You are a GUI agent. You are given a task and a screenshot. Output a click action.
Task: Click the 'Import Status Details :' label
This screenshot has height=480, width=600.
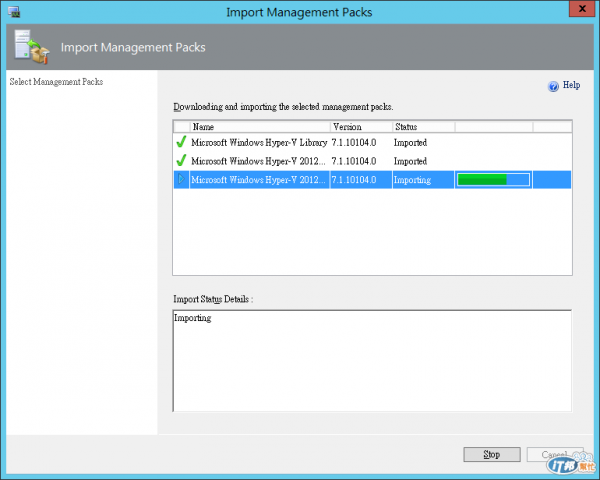(213, 299)
